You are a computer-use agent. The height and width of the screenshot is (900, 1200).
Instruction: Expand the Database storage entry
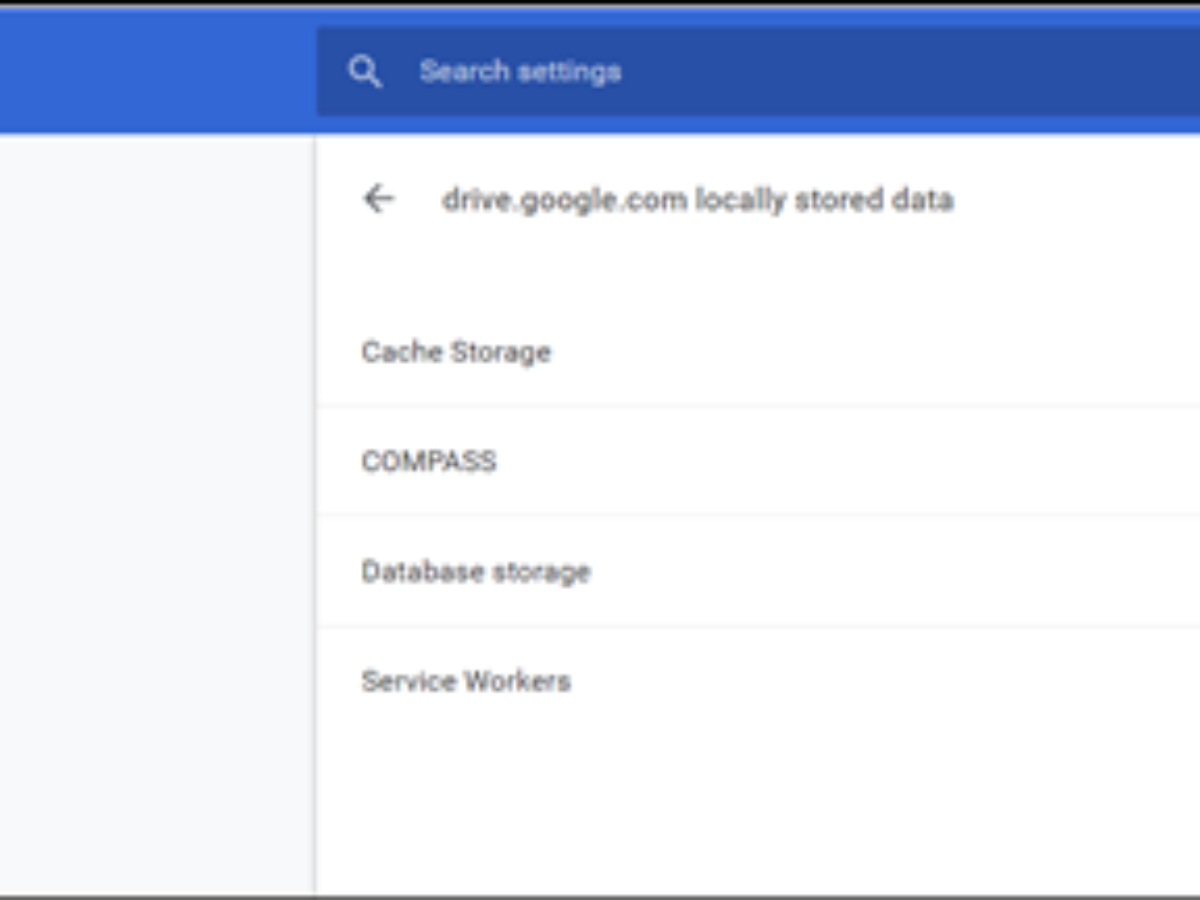coord(476,571)
